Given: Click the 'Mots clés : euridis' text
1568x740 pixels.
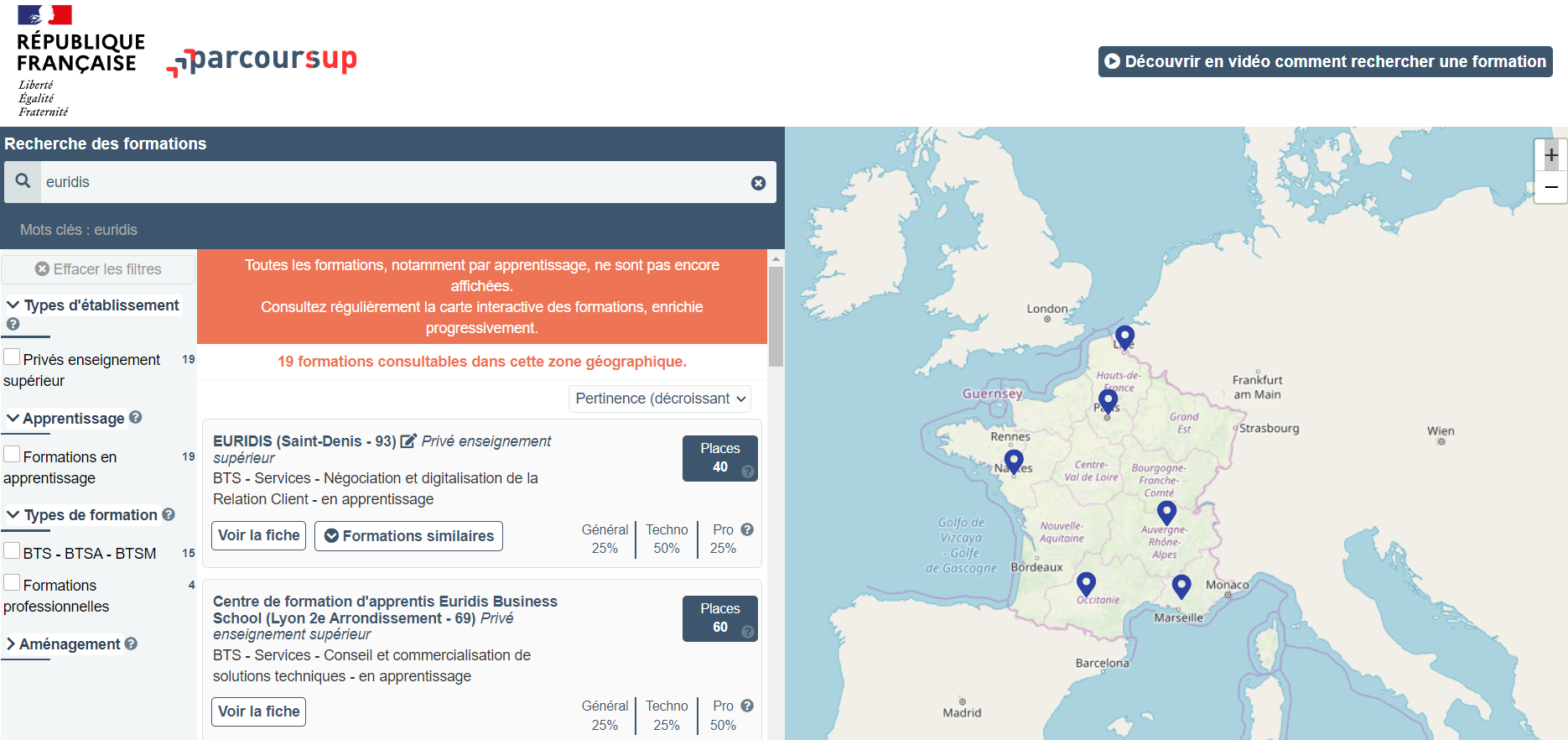Looking at the screenshot, I should coord(79,230).
